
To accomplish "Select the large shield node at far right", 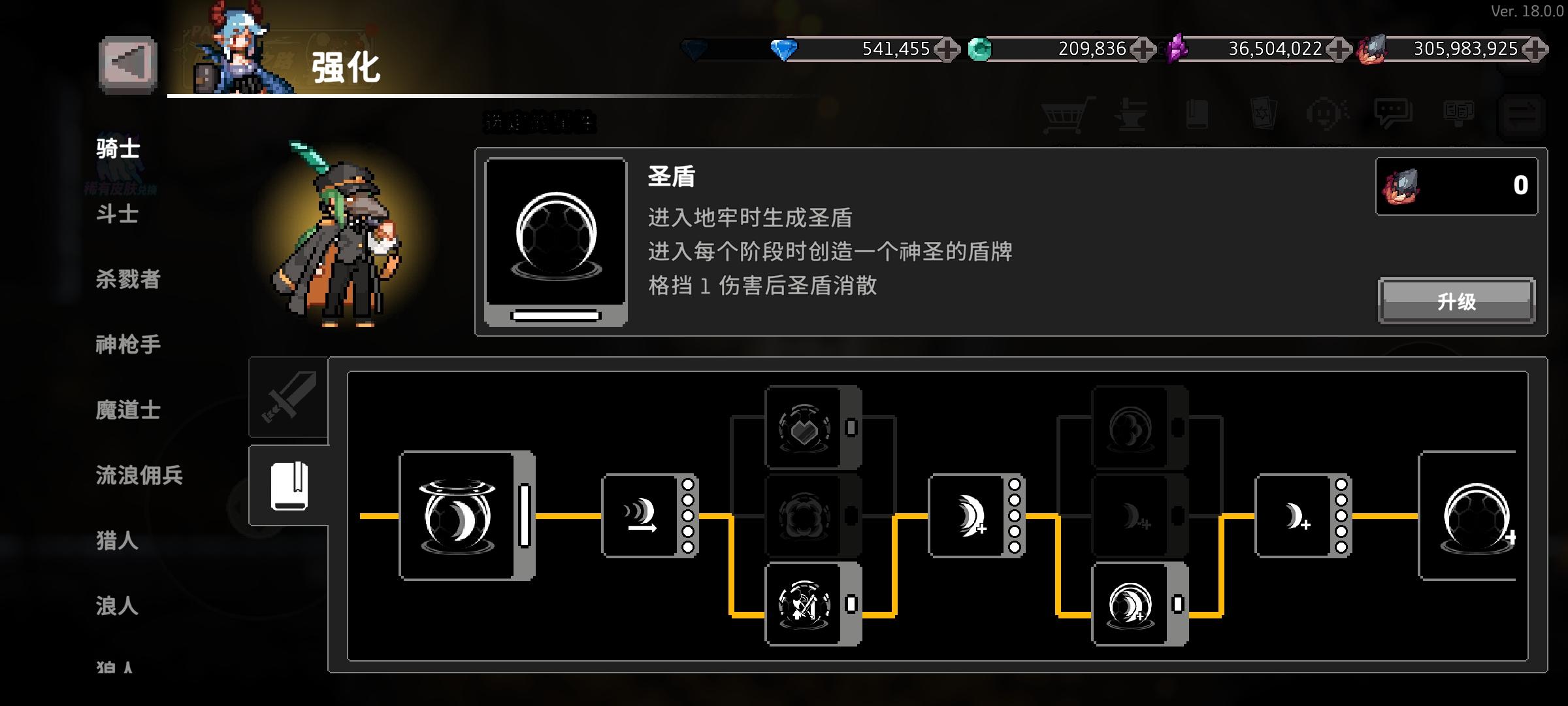I will pyautogui.click(x=1469, y=516).
